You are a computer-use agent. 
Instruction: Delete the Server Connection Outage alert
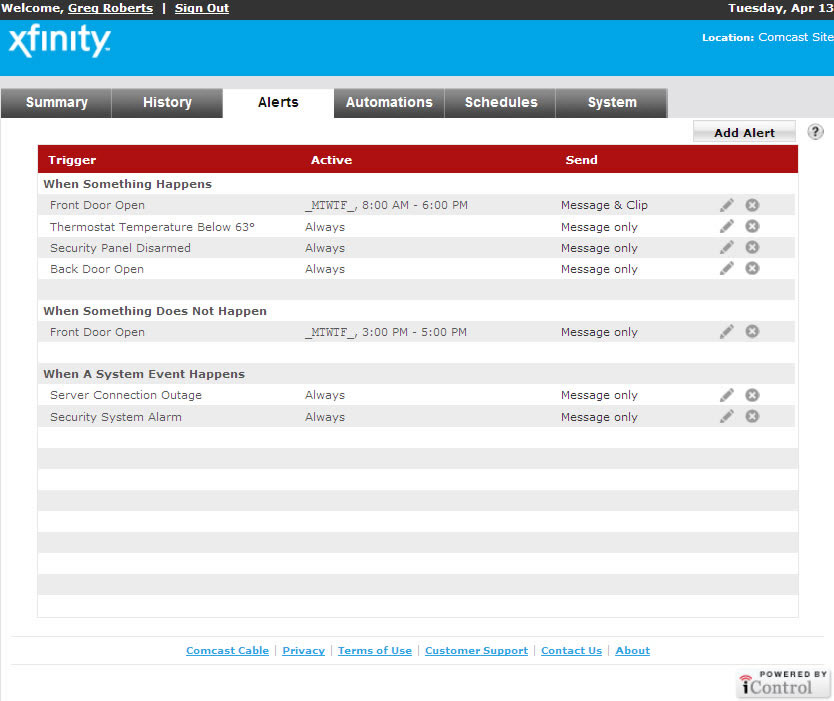(x=752, y=395)
